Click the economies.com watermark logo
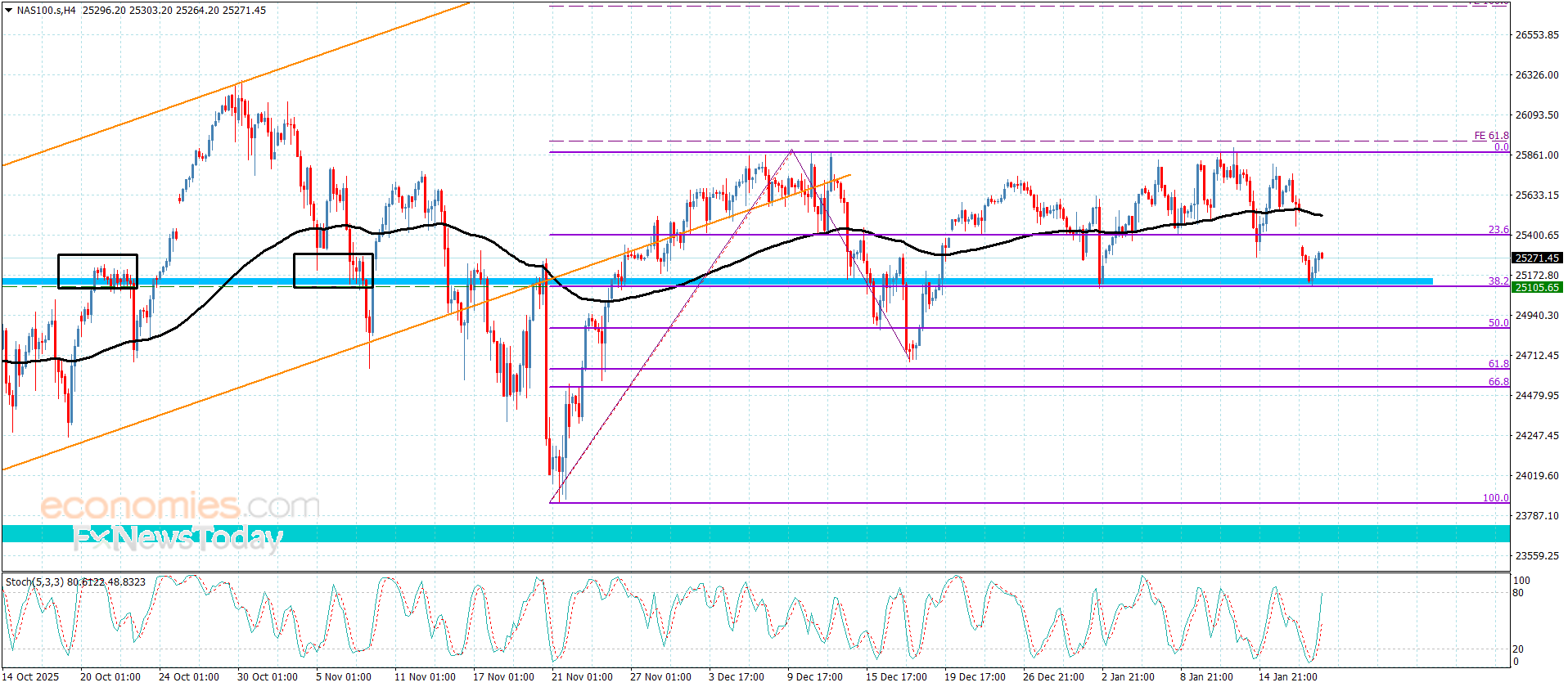Image resolution: width=1568 pixels, height=687 pixels. [180, 506]
